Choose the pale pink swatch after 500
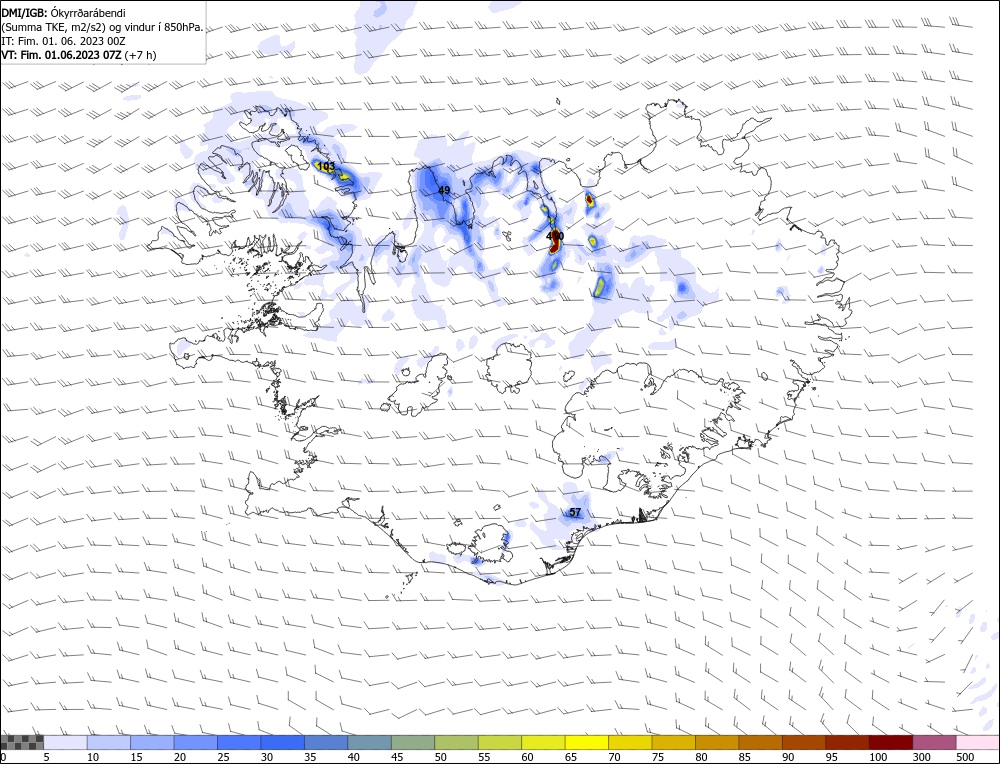 click(977, 742)
